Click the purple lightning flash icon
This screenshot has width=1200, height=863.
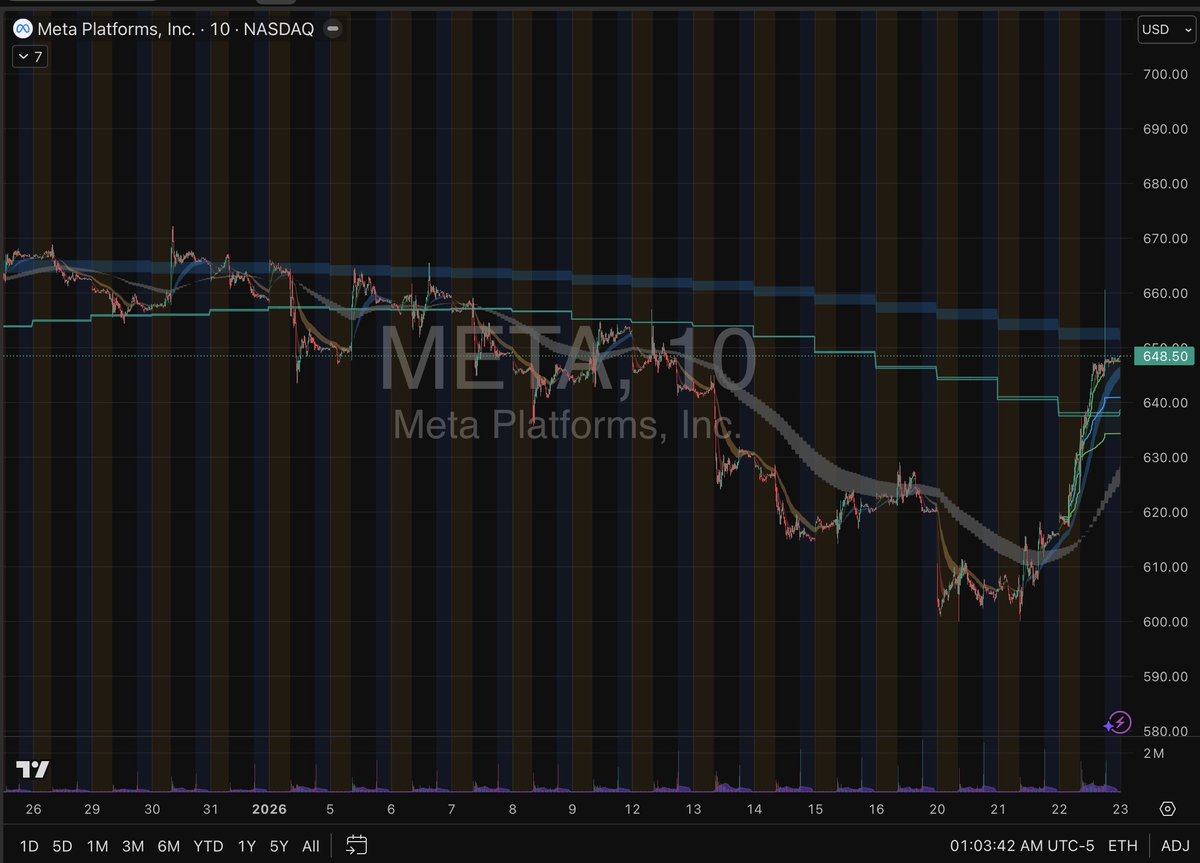[x=1118, y=722]
